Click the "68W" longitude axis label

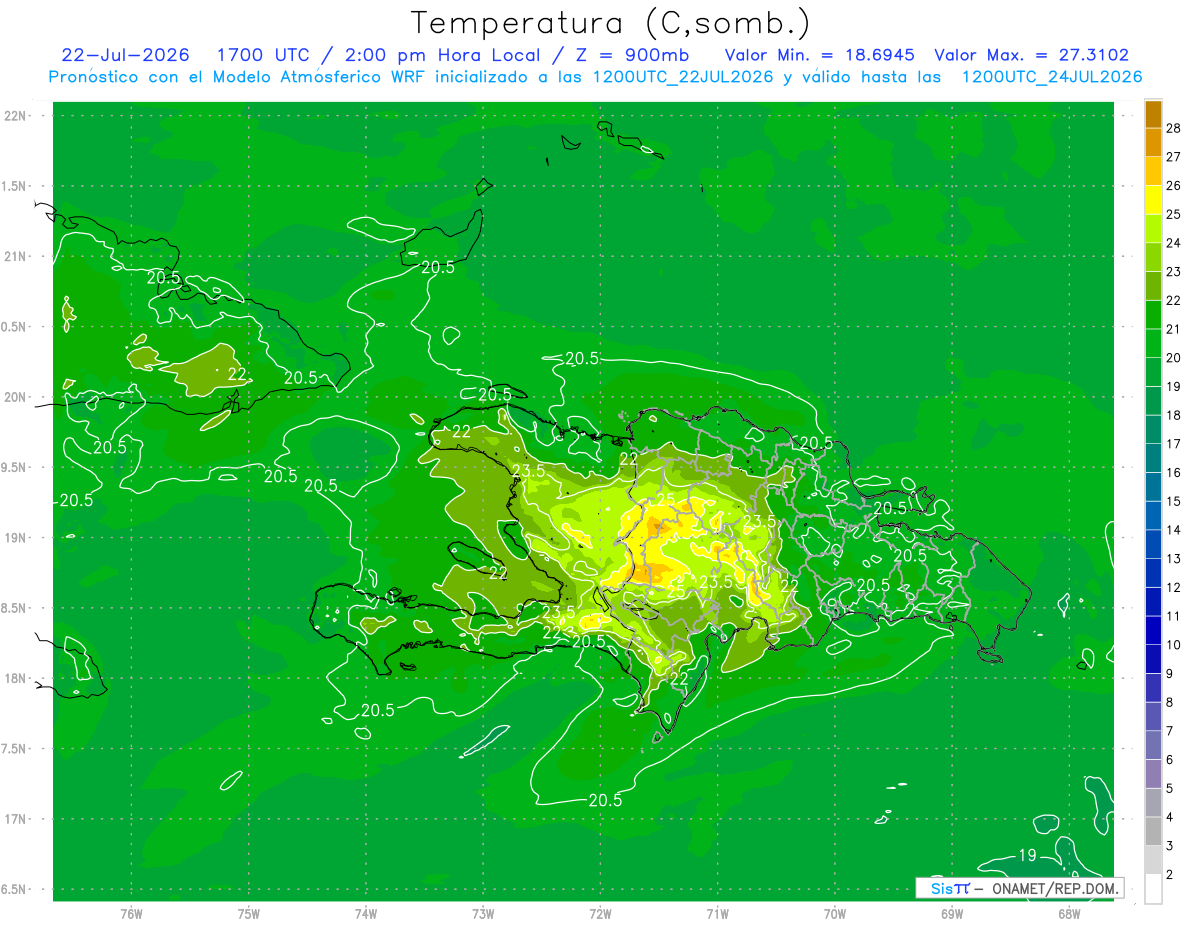click(1069, 914)
